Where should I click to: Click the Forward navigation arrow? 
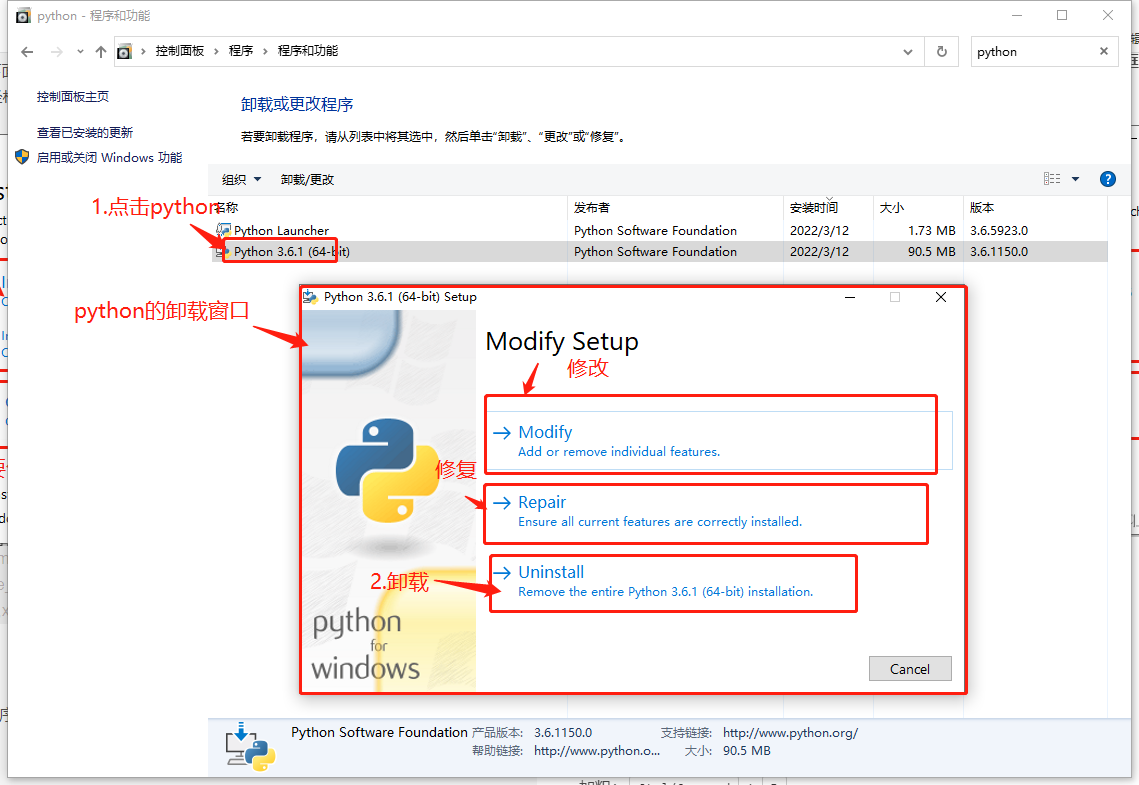click(57, 52)
